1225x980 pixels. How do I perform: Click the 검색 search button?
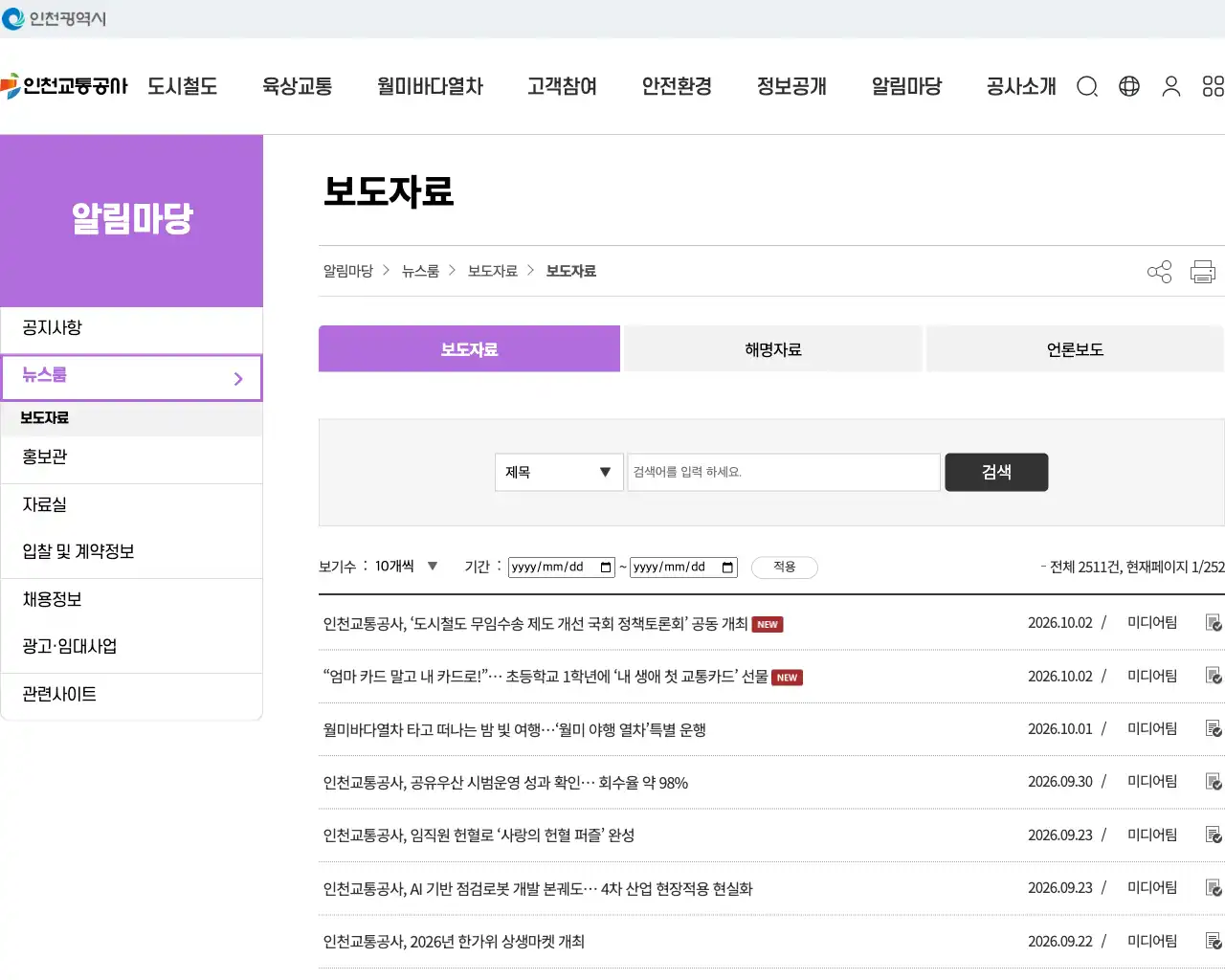pyautogui.click(x=996, y=473)
